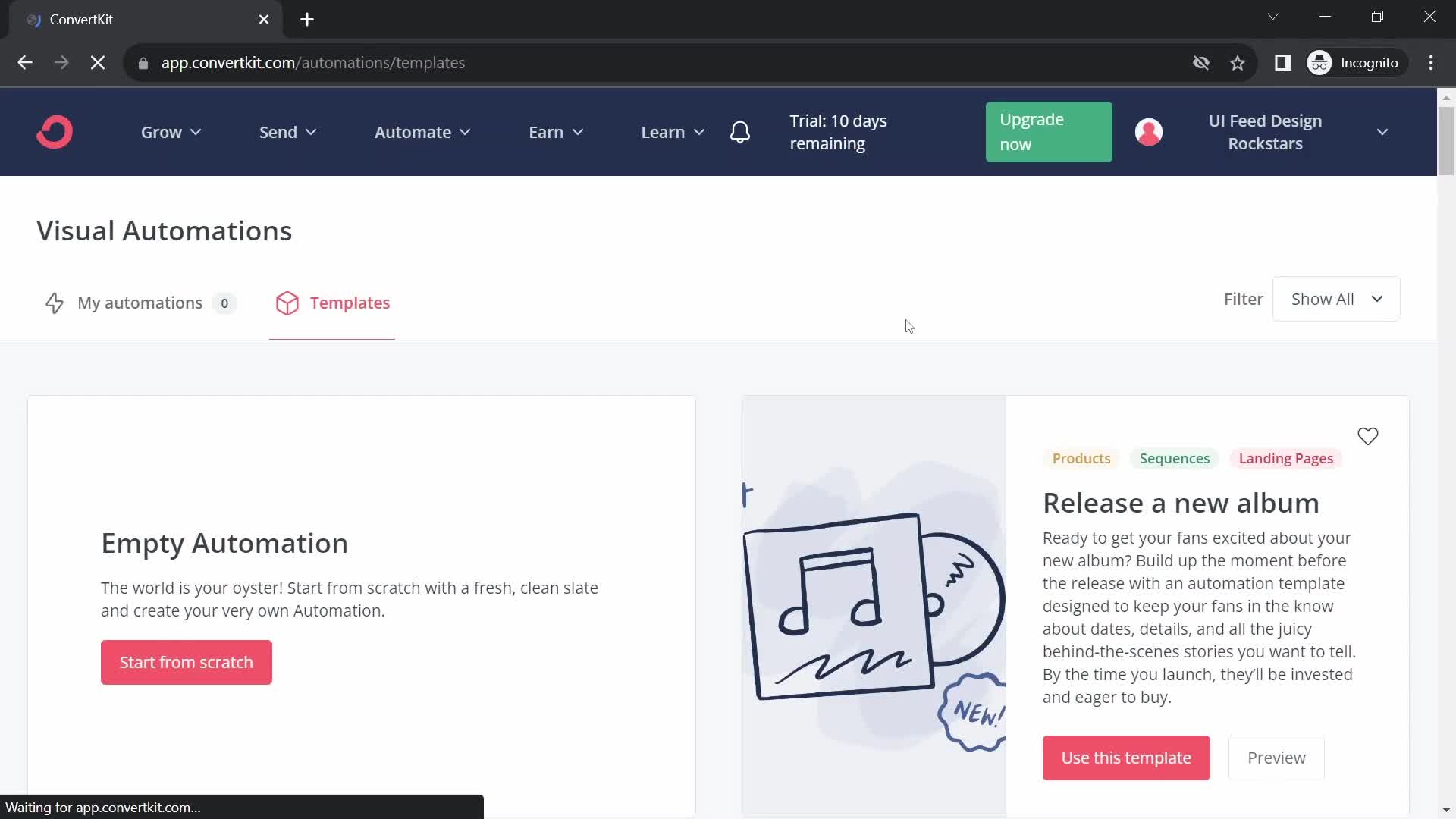Expand the Grow menu
This screenshot has width=1456, height=819.
pos(171,132)
